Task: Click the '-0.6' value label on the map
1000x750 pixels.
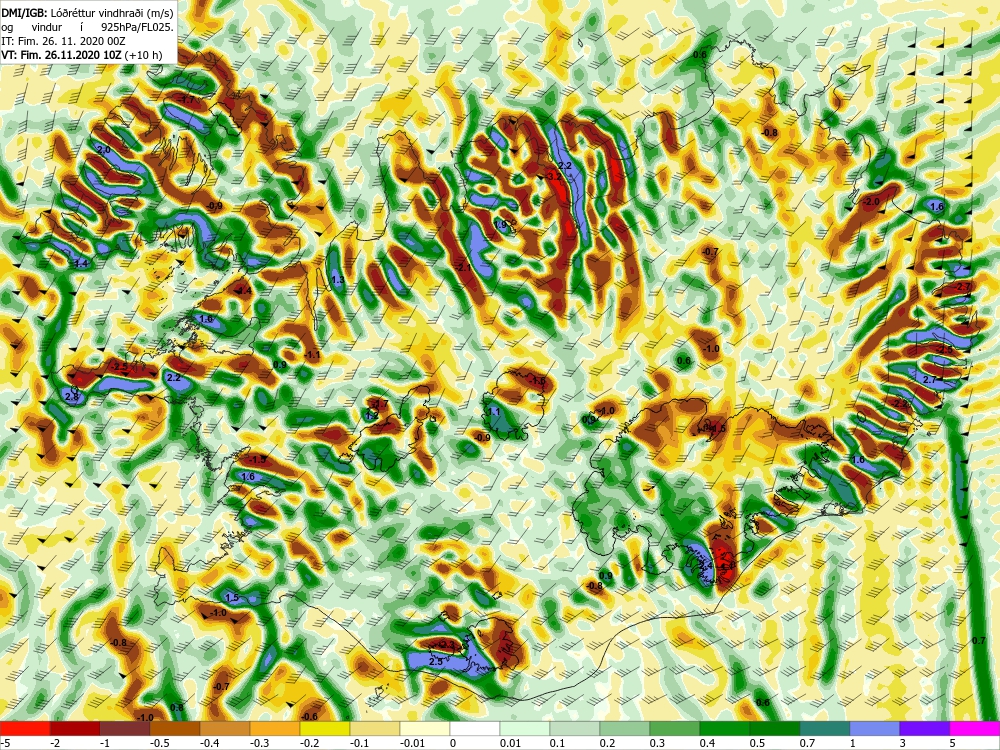Action: (x=309, y=717)
